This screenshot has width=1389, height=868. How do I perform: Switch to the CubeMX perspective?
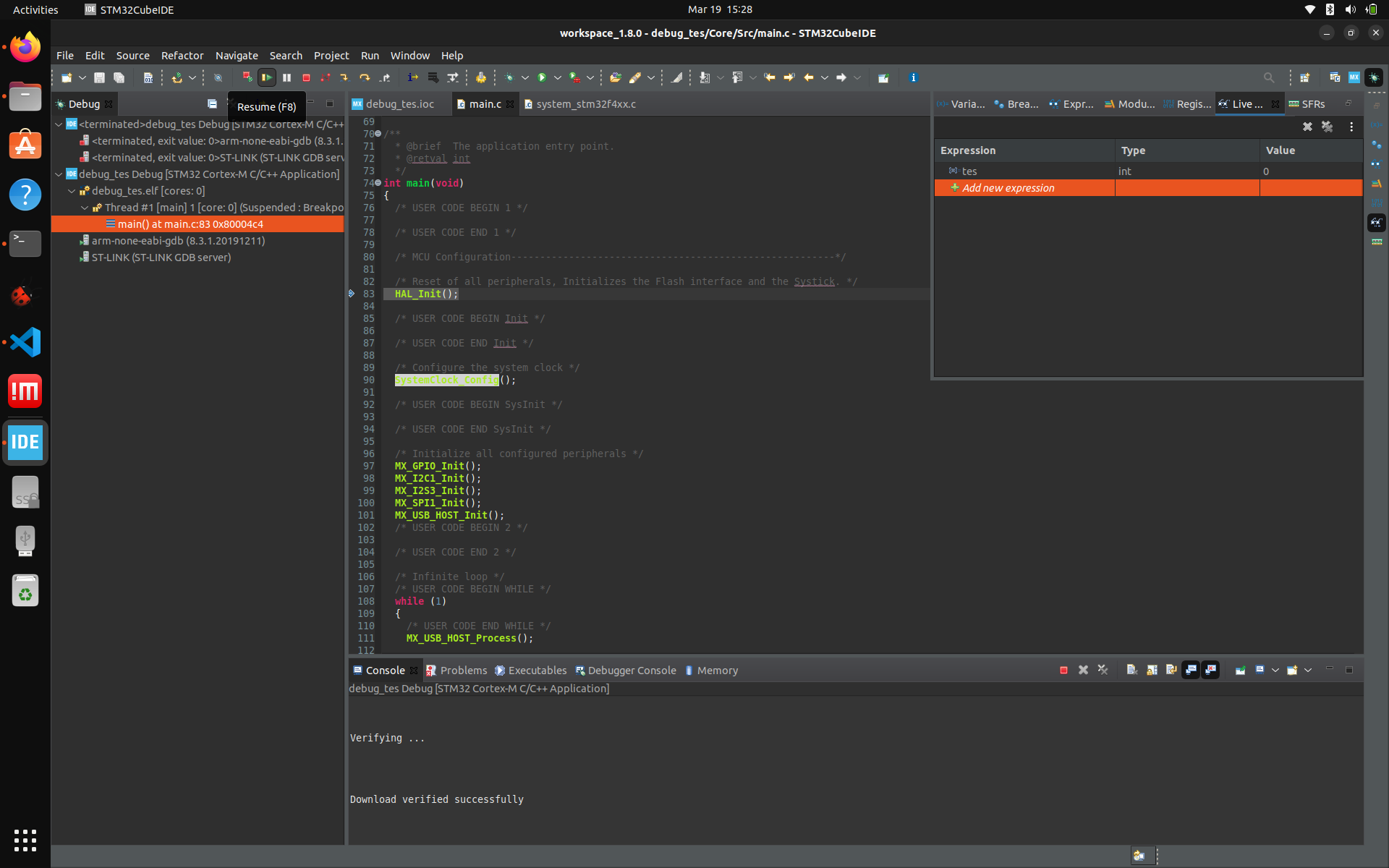click(x=1354, y=77)
